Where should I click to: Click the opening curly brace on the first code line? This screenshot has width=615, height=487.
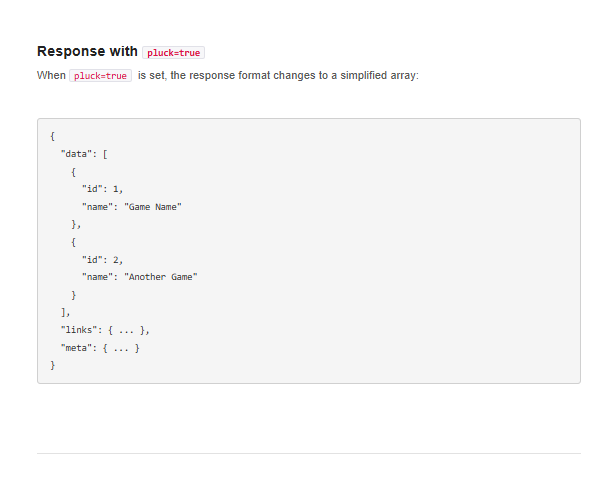(52, 135)
